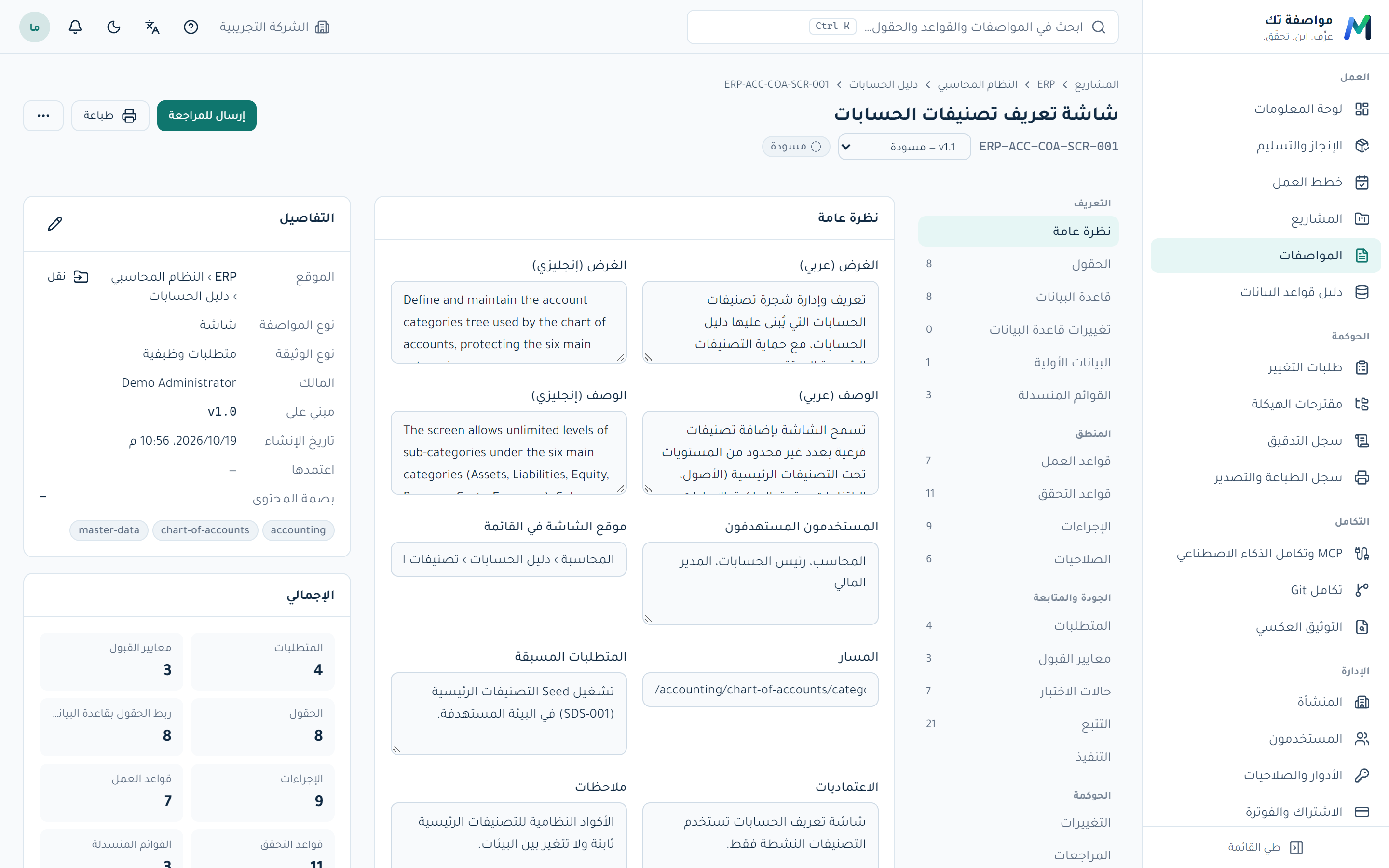Click دليل الحسابات breadcrumb link

884,84
